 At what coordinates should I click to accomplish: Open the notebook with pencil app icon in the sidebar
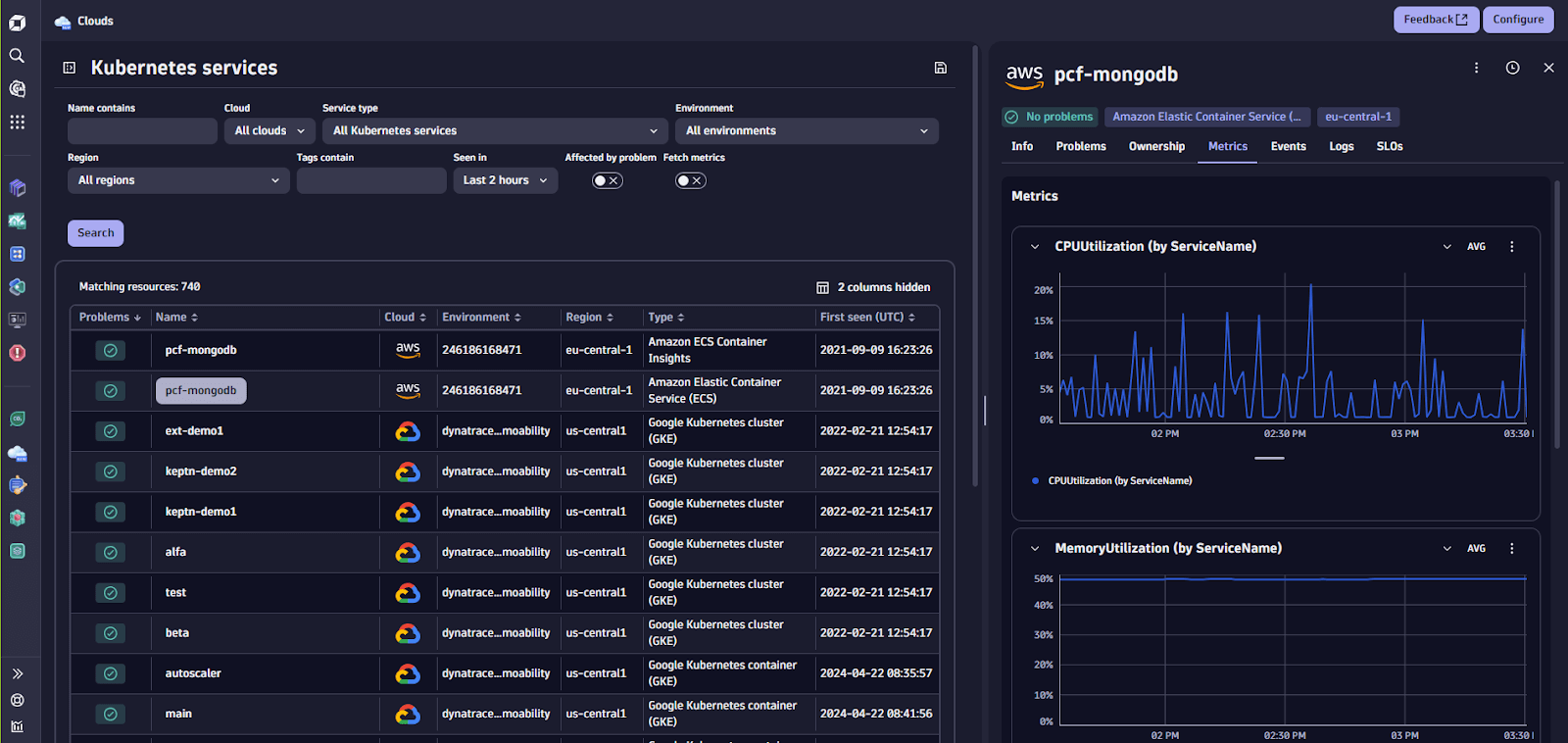17,485
